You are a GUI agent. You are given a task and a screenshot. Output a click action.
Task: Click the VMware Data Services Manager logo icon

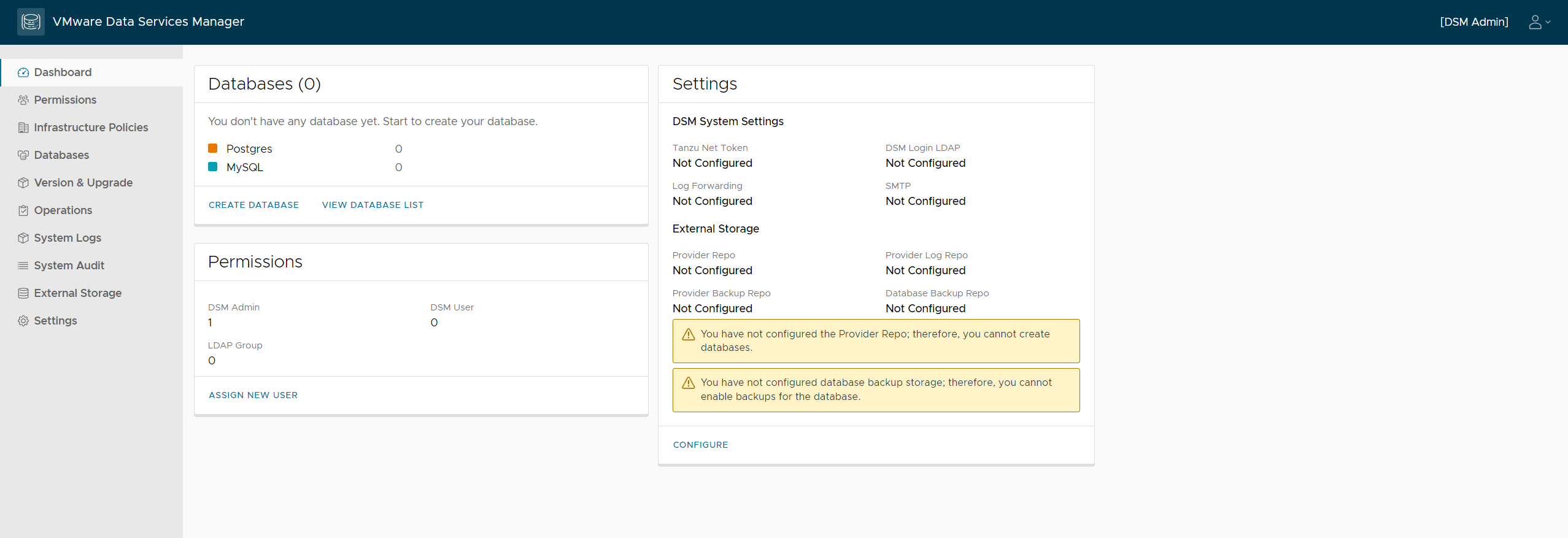point(31,22)
